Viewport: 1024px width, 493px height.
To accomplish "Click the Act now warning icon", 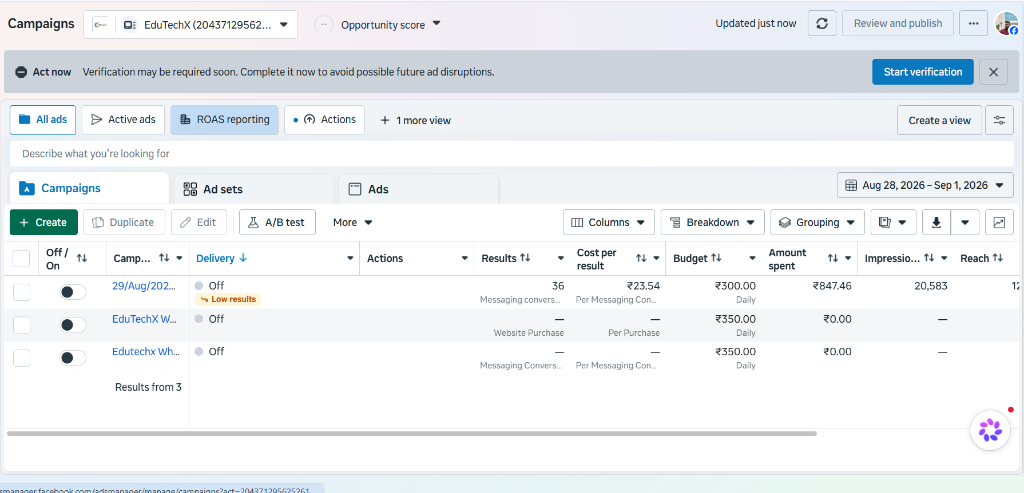I will tap(22, 72).
